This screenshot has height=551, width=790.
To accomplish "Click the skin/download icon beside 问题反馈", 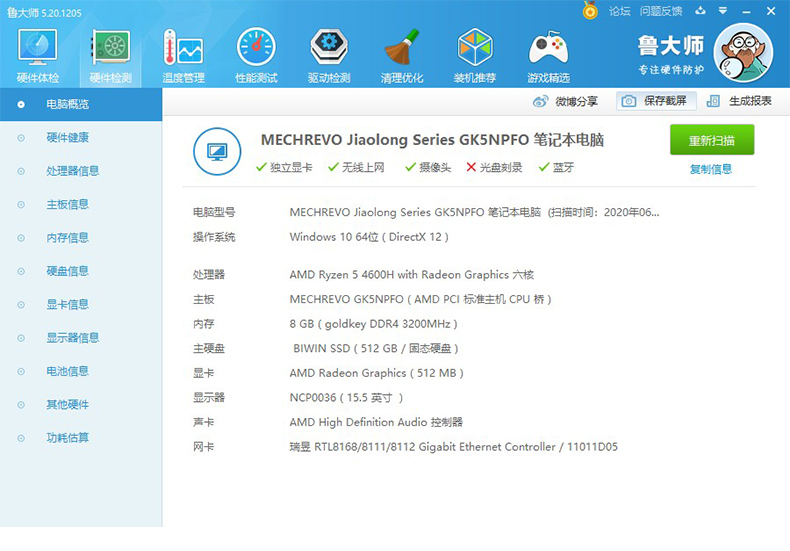I will pos(700,11).
